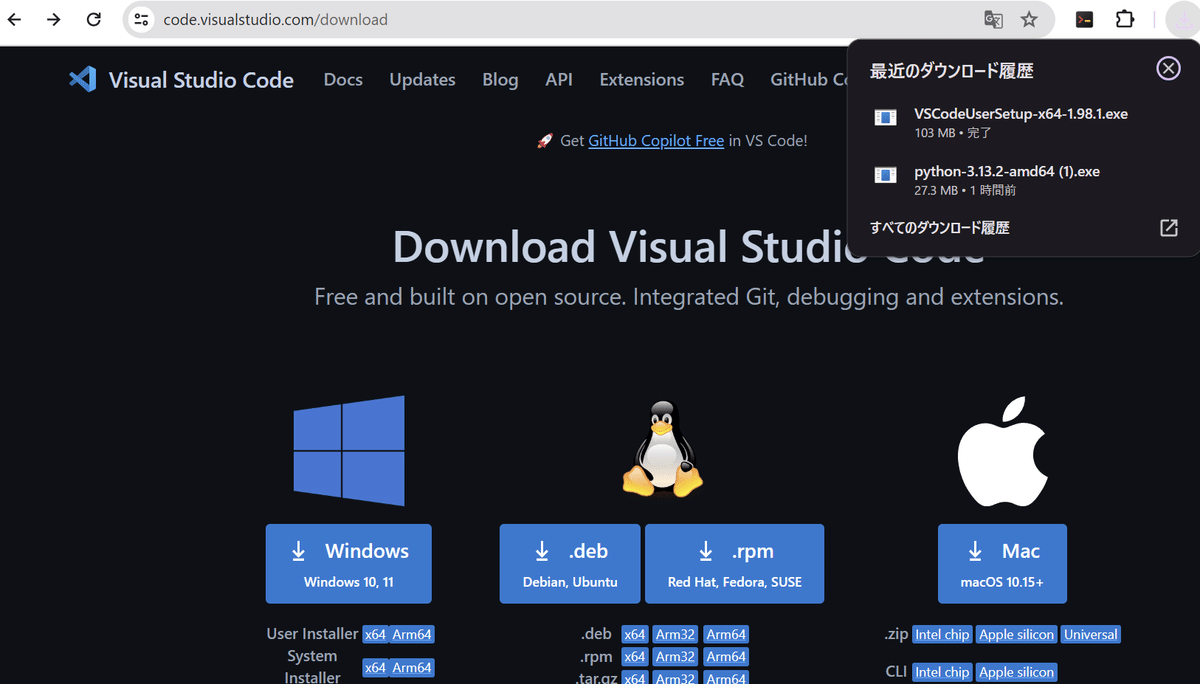This screenshot has width=1200, height=684.
Task: Click the Linux Tux penguin image
Action: pos(662,448)
